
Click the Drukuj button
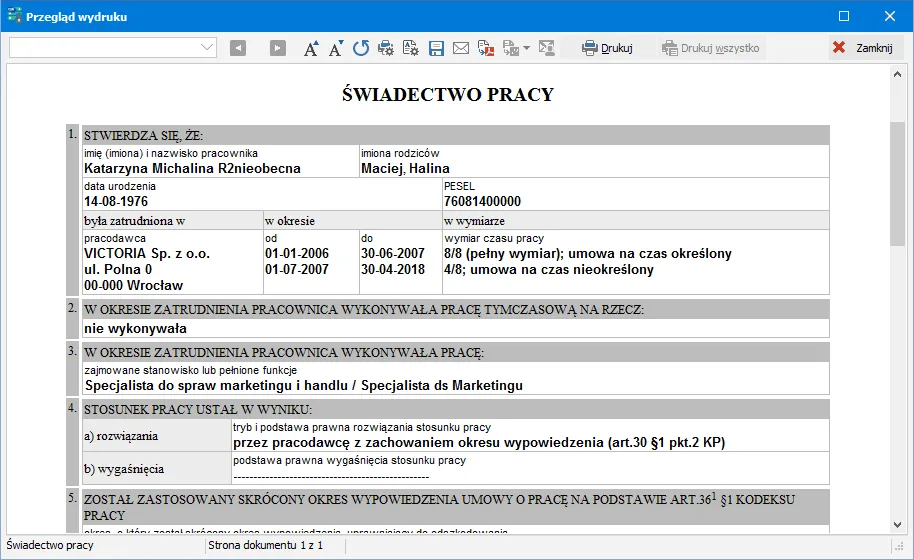607,48
